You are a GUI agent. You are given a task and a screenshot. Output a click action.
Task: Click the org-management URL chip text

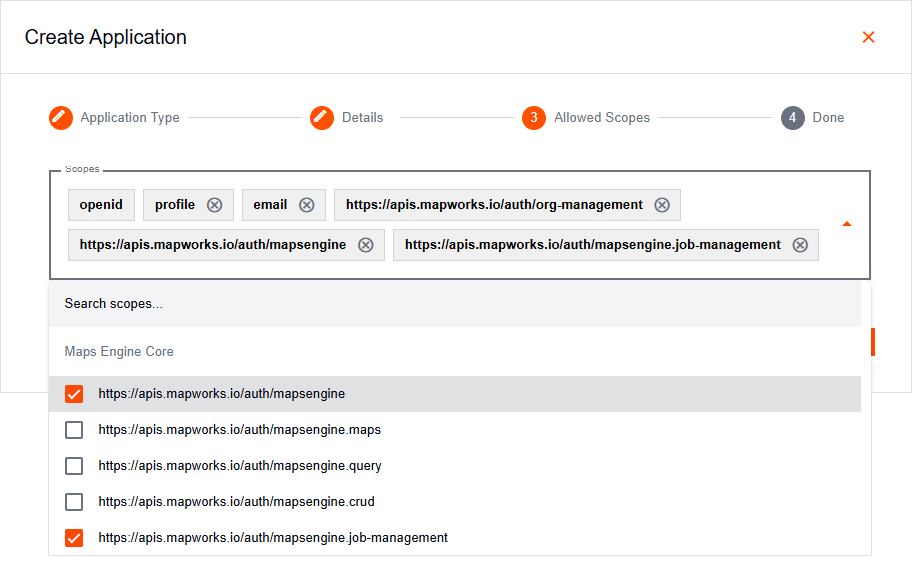coord(494,205)
